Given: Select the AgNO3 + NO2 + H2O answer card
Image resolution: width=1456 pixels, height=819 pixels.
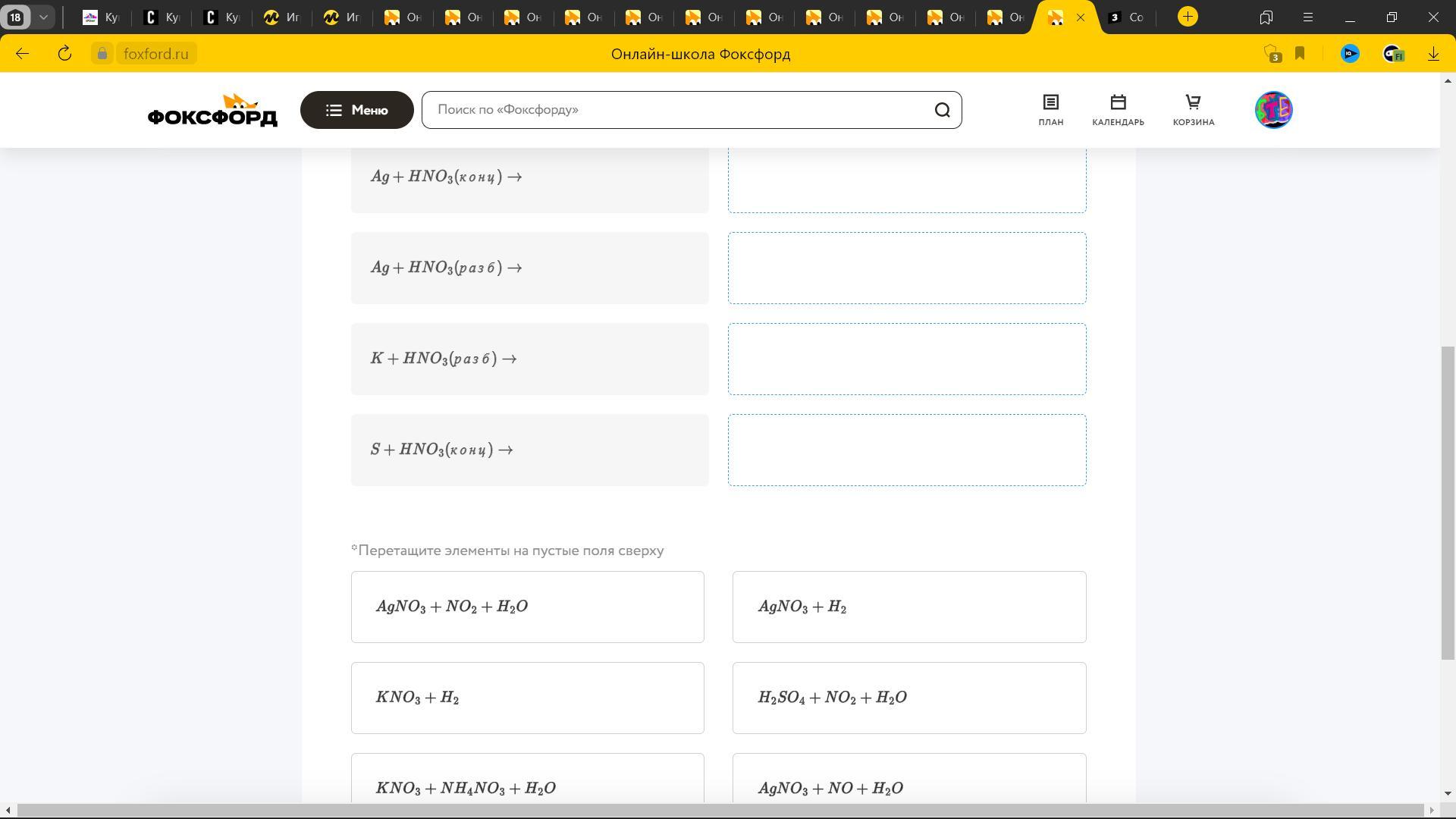Looking at the screenshot, I should (527, 607).
